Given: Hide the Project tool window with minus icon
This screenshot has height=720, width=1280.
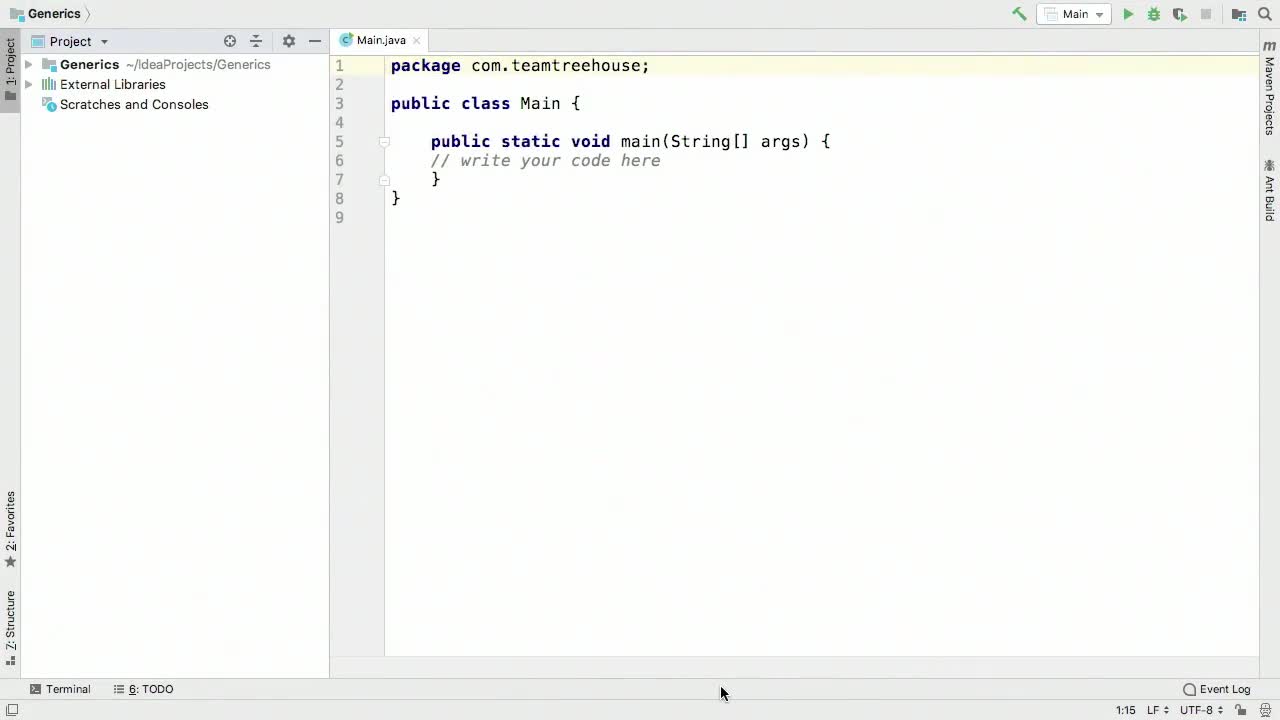Looking at the screenshot, I should pyautogui.click(x=315, y=41).
